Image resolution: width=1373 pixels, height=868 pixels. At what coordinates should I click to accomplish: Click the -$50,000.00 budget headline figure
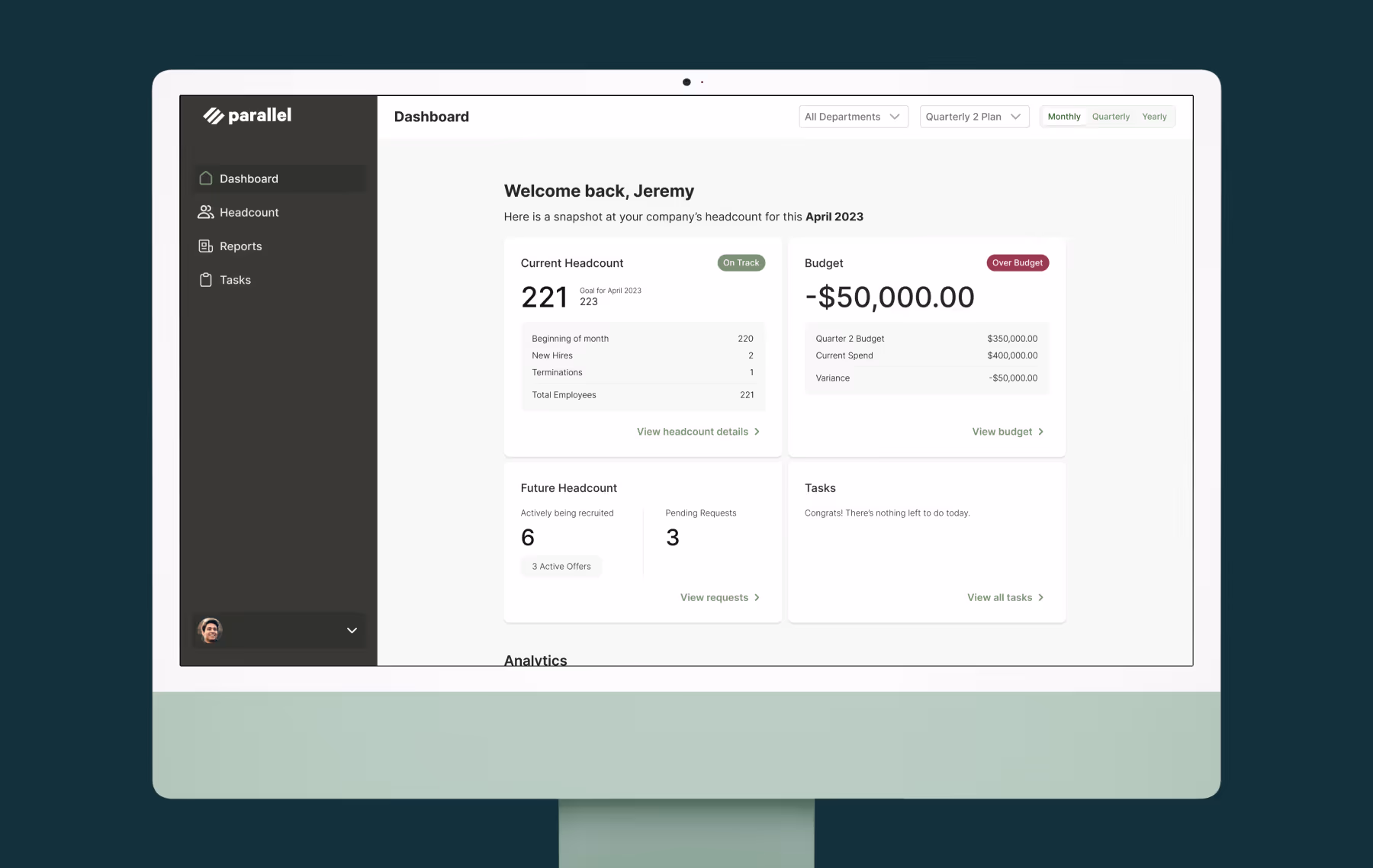pyautogui.click(x=889, y=297)
